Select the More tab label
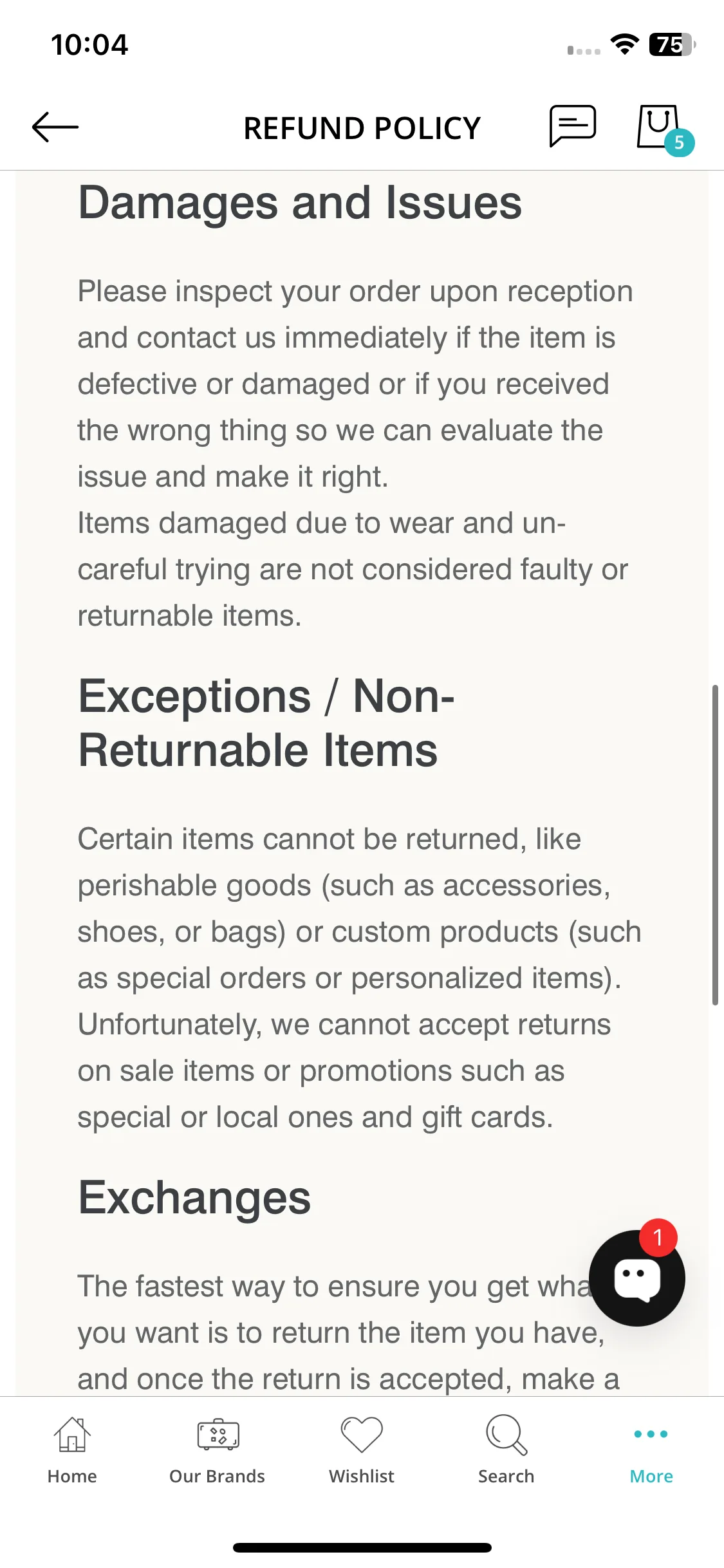This screenshot has height=1568, width=724. pos(651,1476)
